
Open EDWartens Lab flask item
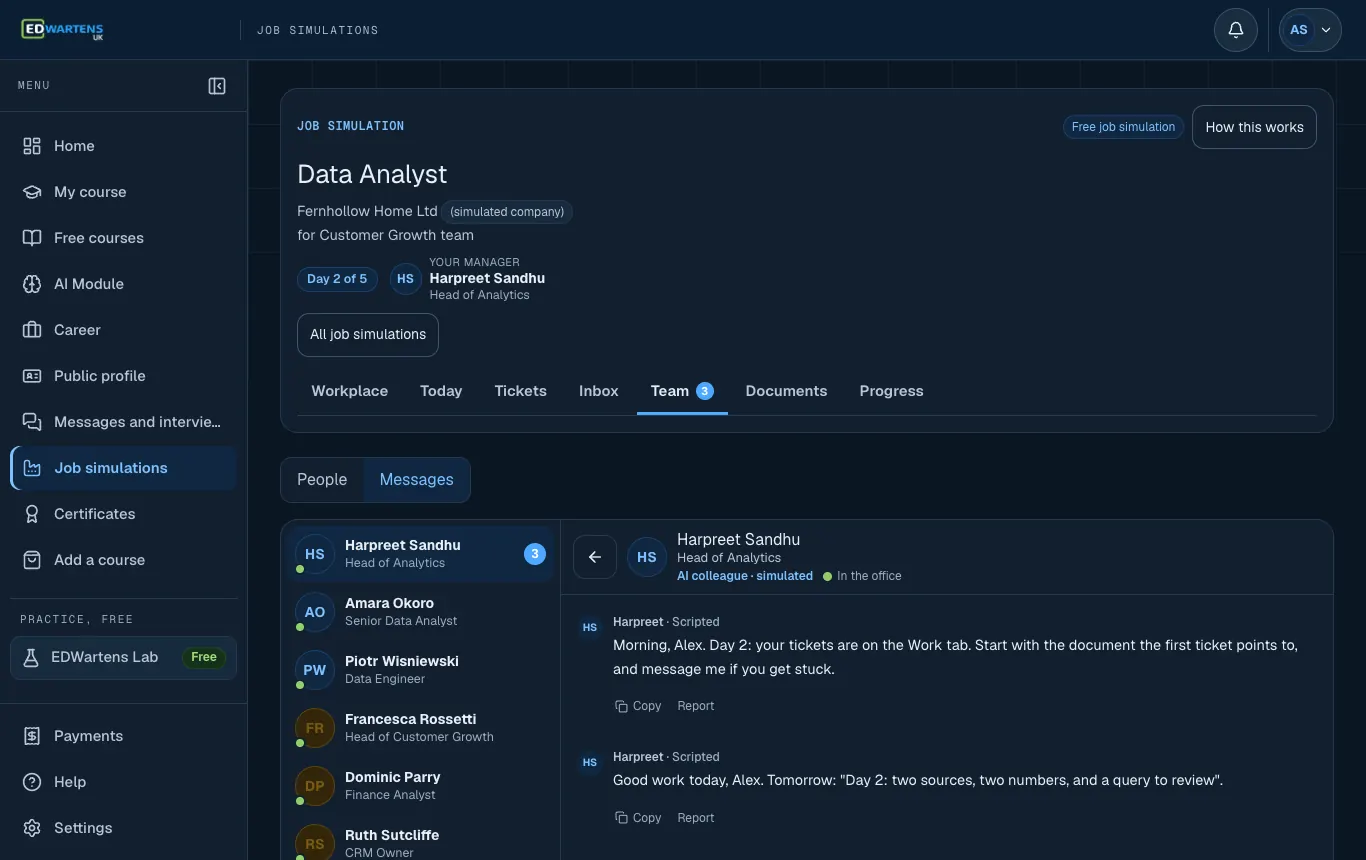pos(124,657)
